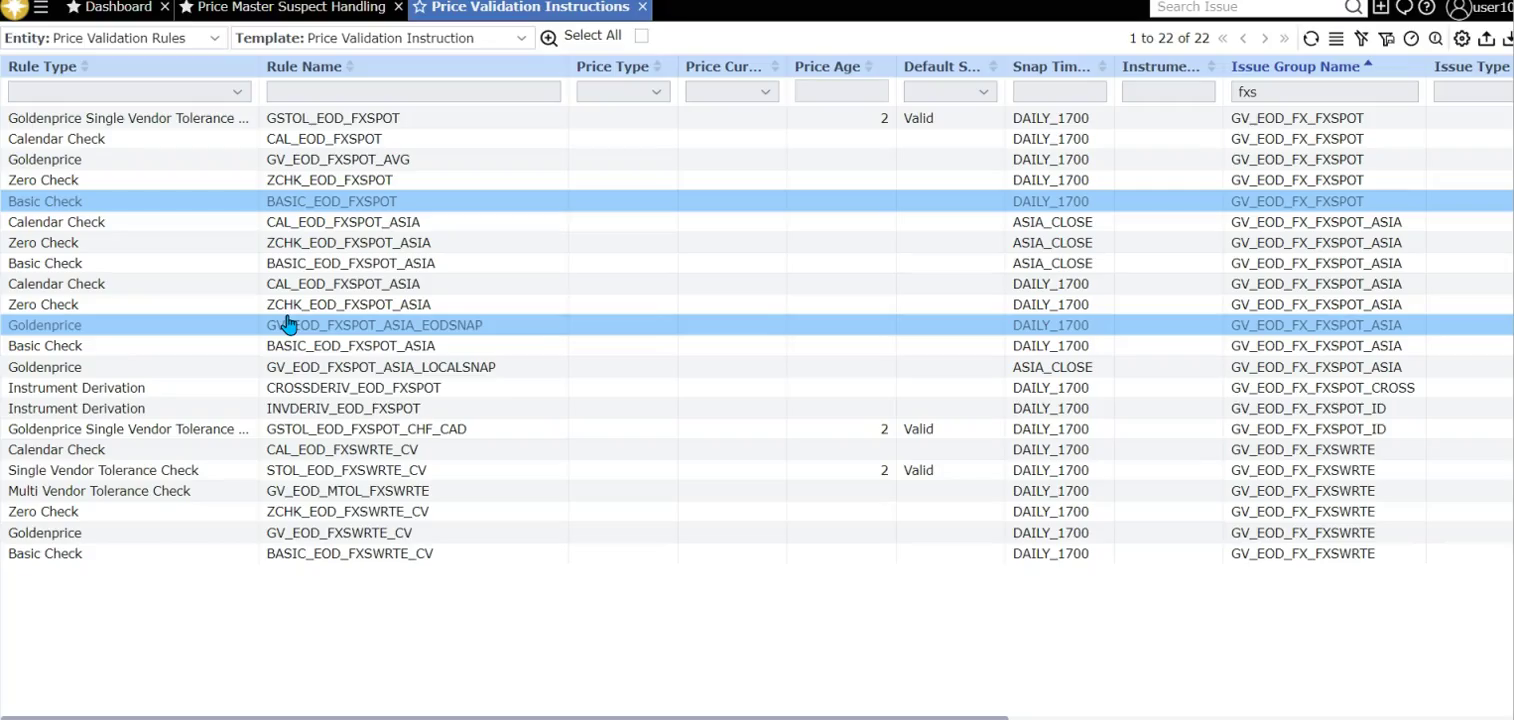The width and height of the screenshot is (1514, 720).
Task: Go to the last page of results
Action: (x=1285, y=38)
